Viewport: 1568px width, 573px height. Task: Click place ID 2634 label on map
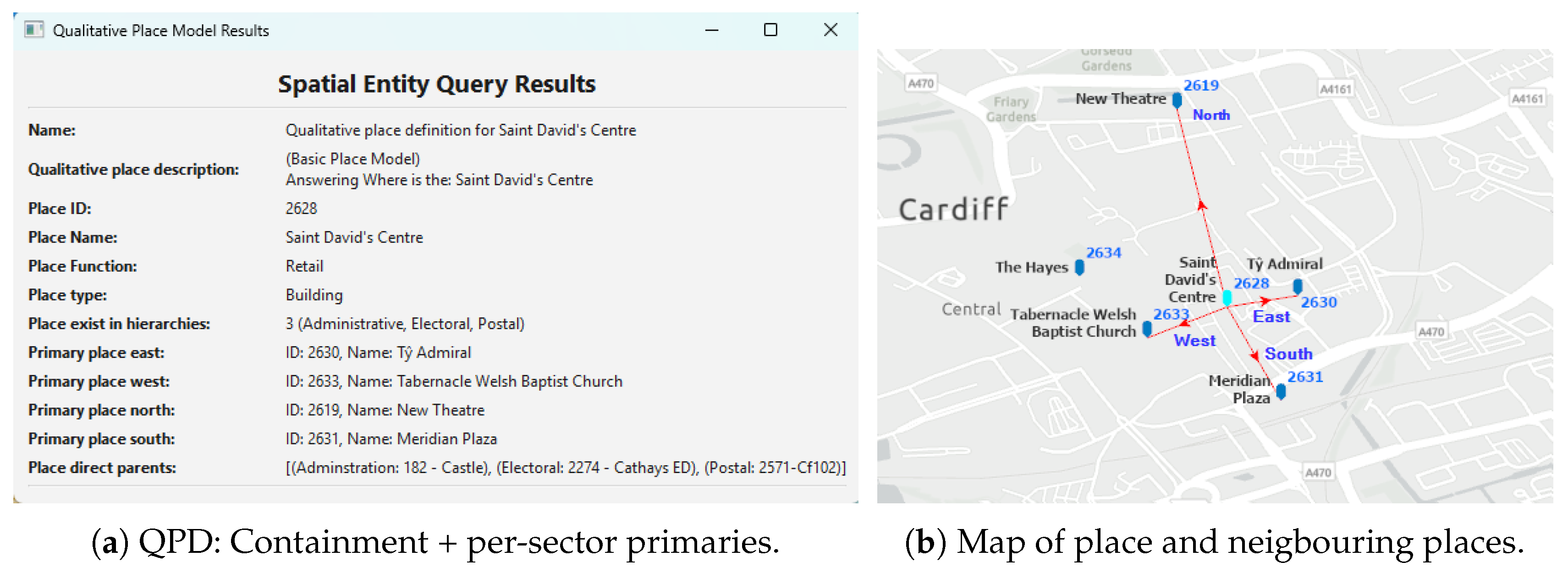[1104, 253]
